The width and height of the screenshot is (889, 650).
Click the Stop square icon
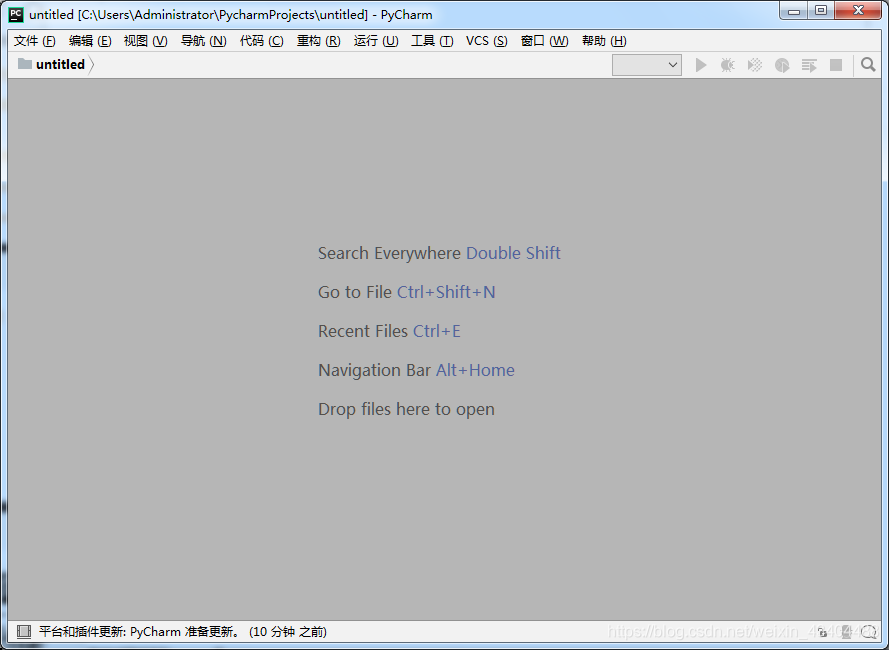coord(836,65)
